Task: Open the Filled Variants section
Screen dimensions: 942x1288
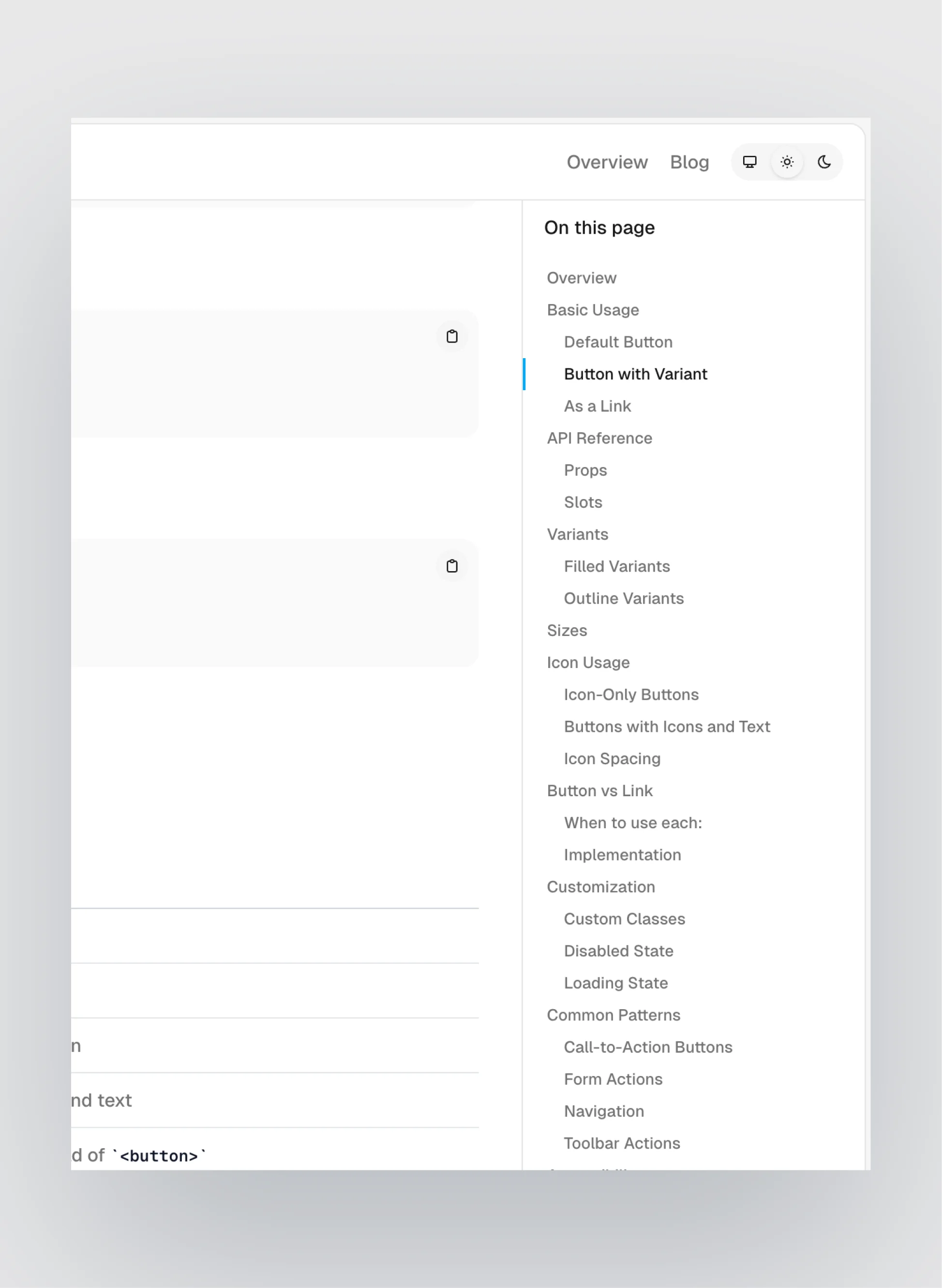Action: (616, 566)
